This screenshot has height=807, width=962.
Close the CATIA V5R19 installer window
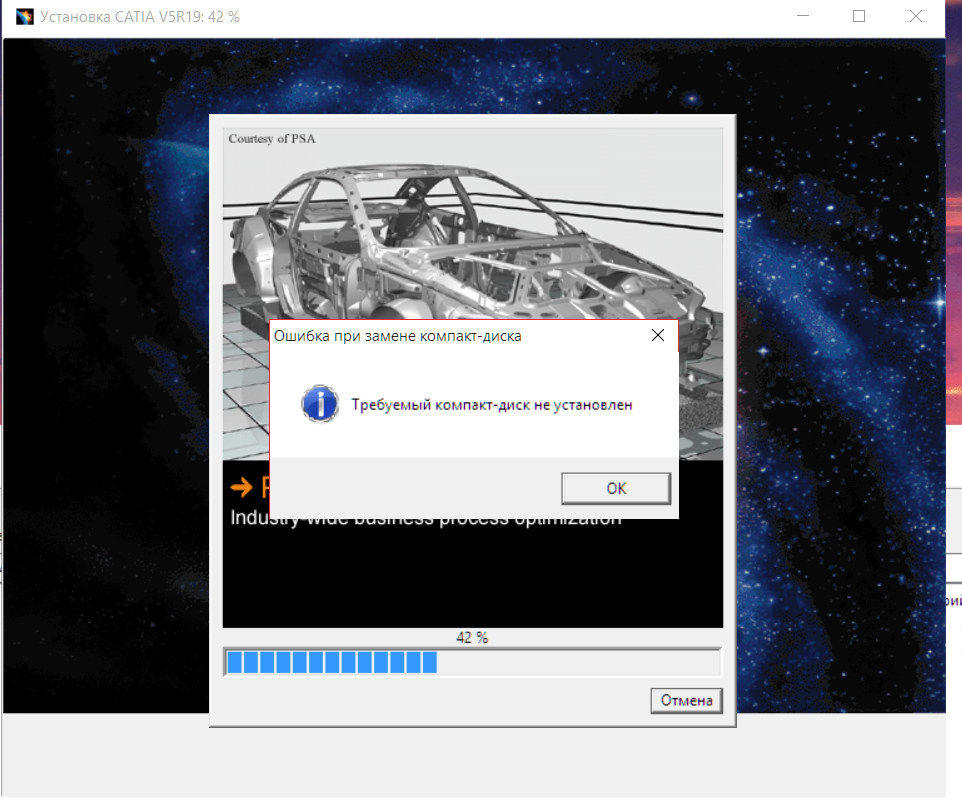point(915,17)
